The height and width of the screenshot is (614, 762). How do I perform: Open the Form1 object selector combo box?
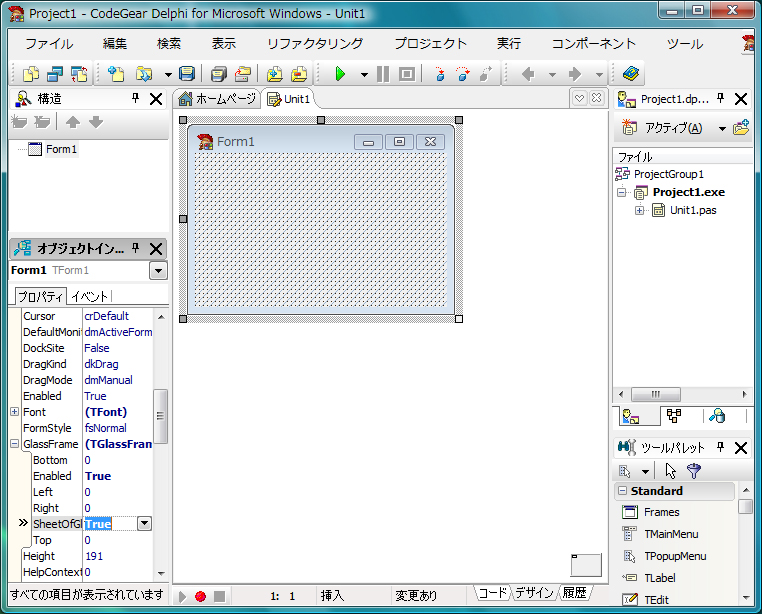point(158,271)
